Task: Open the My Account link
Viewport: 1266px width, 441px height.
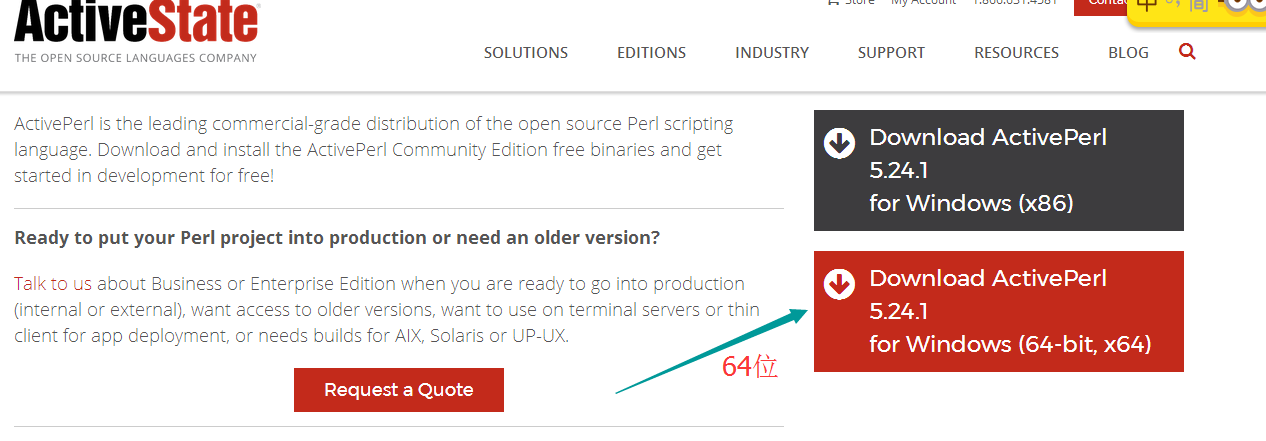Action: [x=923, y=3]
